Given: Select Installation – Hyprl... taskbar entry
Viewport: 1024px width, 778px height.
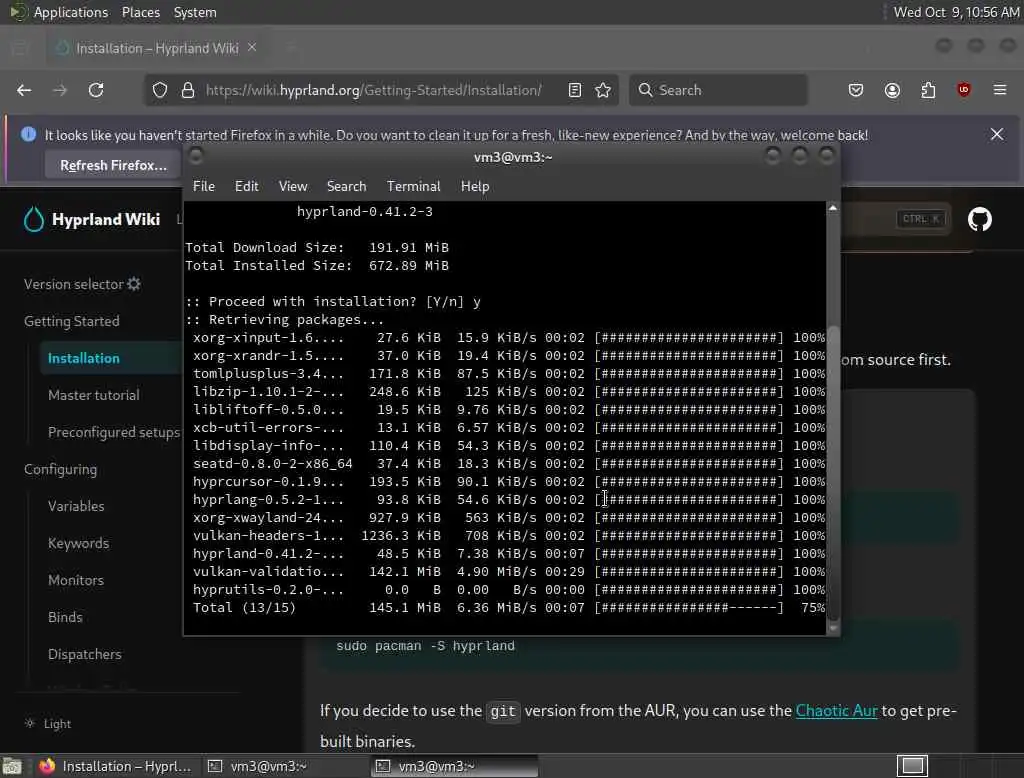Looking at the screenshot, I should (x=116, y=766).
